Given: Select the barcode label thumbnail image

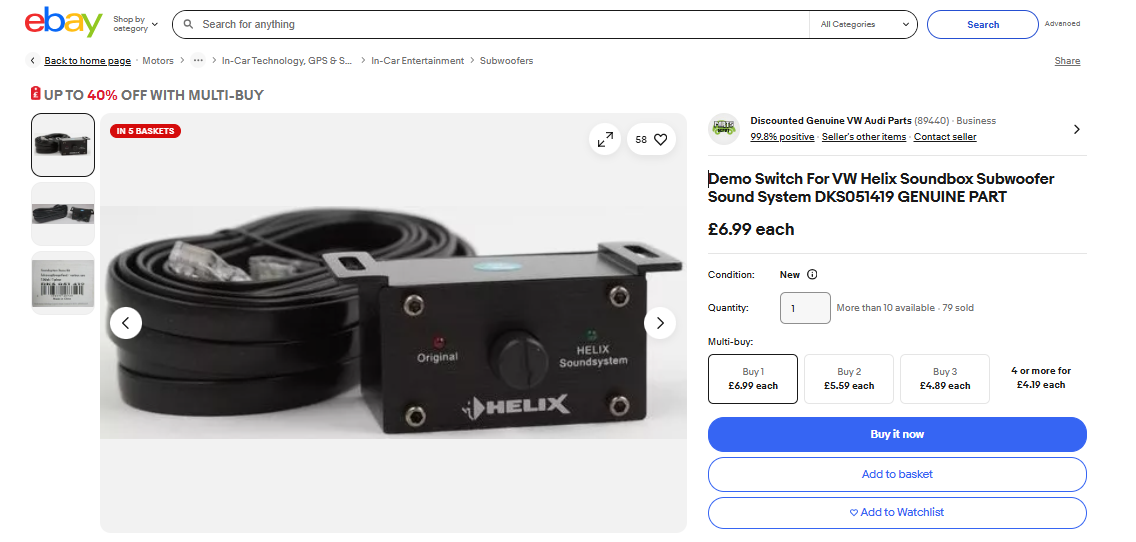Looking at the screenshot, I should (x=63, y=283).
